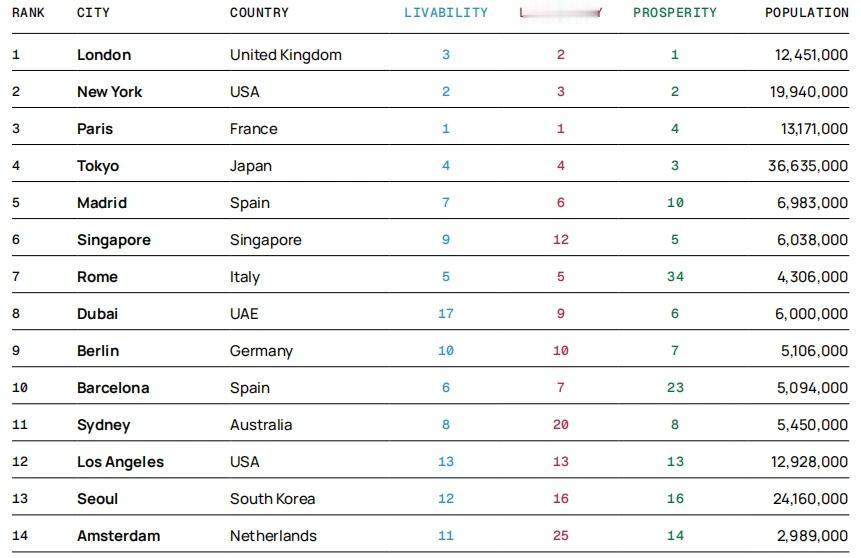Click on Paris in the city list
Screen dimensions: 861x558
tap(94, 129)
